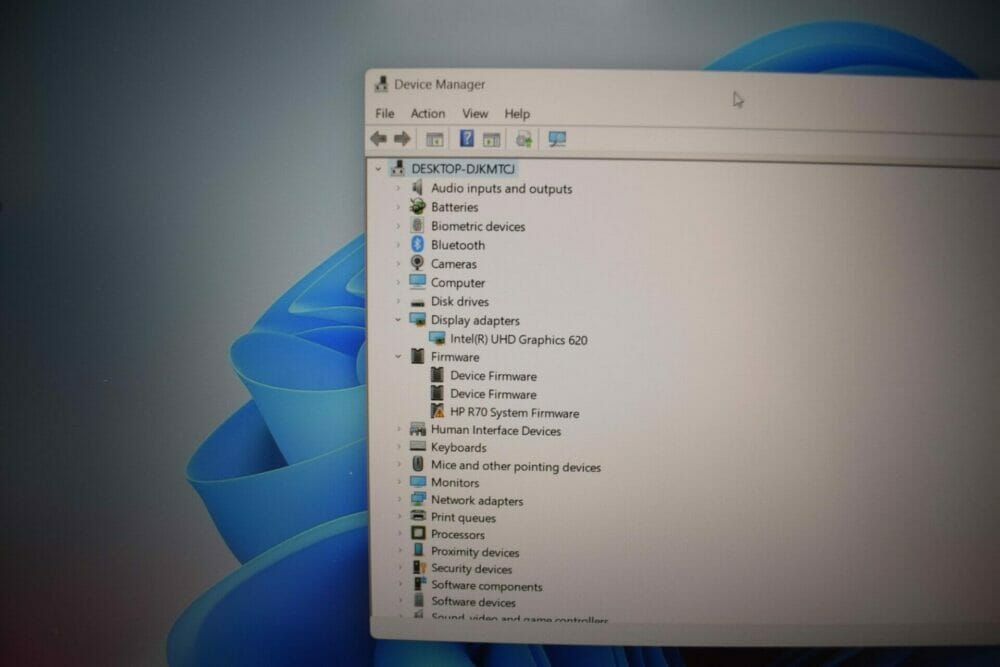Viewport: 1000px width, 667px height.
Task: Click the Mice and other pointing devices icon
Action: (418, 464)
